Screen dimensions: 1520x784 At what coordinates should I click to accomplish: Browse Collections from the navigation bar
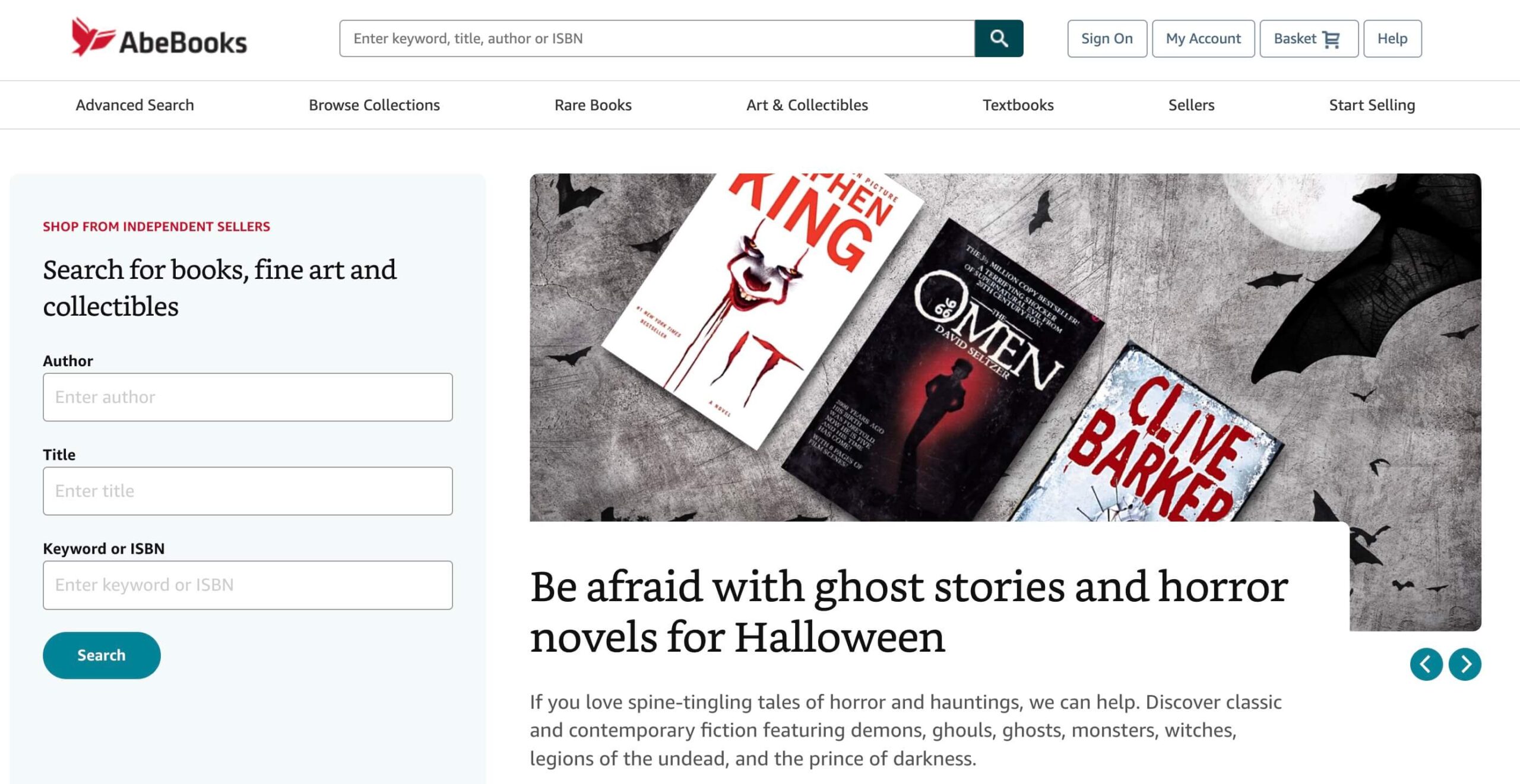click(373, 104)
